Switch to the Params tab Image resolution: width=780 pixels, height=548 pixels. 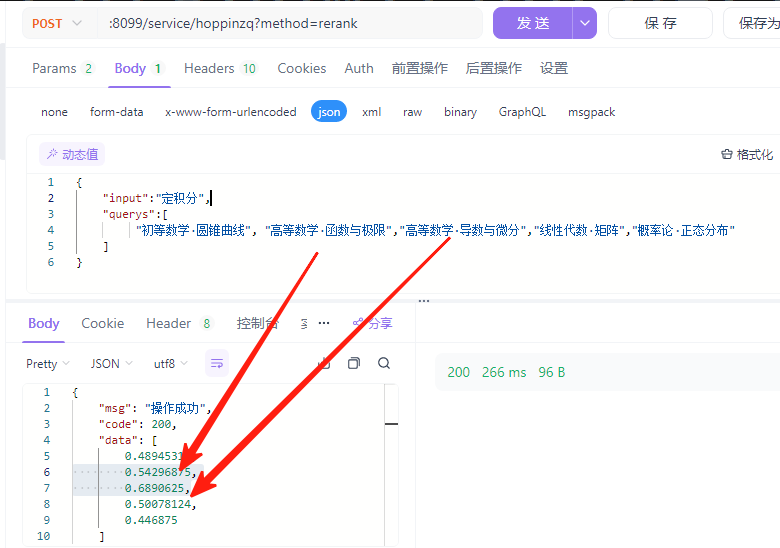[62, 68]
